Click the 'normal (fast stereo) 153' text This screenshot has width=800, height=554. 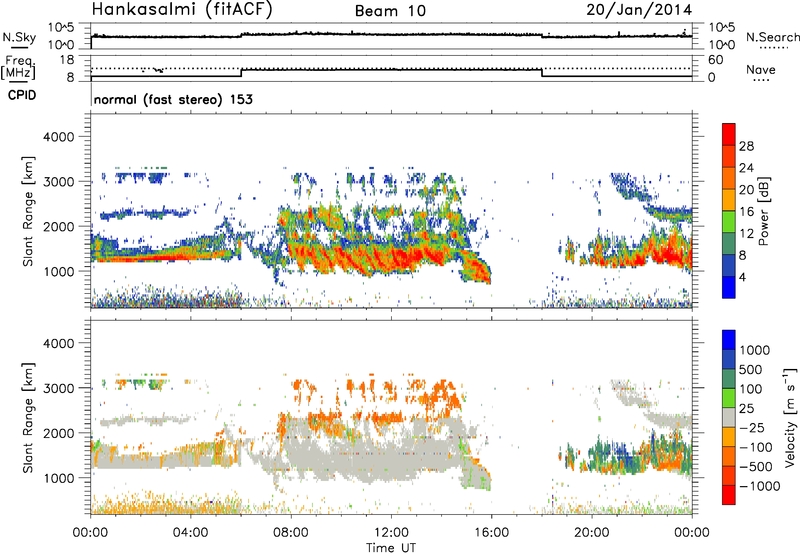tap(173, 99)
